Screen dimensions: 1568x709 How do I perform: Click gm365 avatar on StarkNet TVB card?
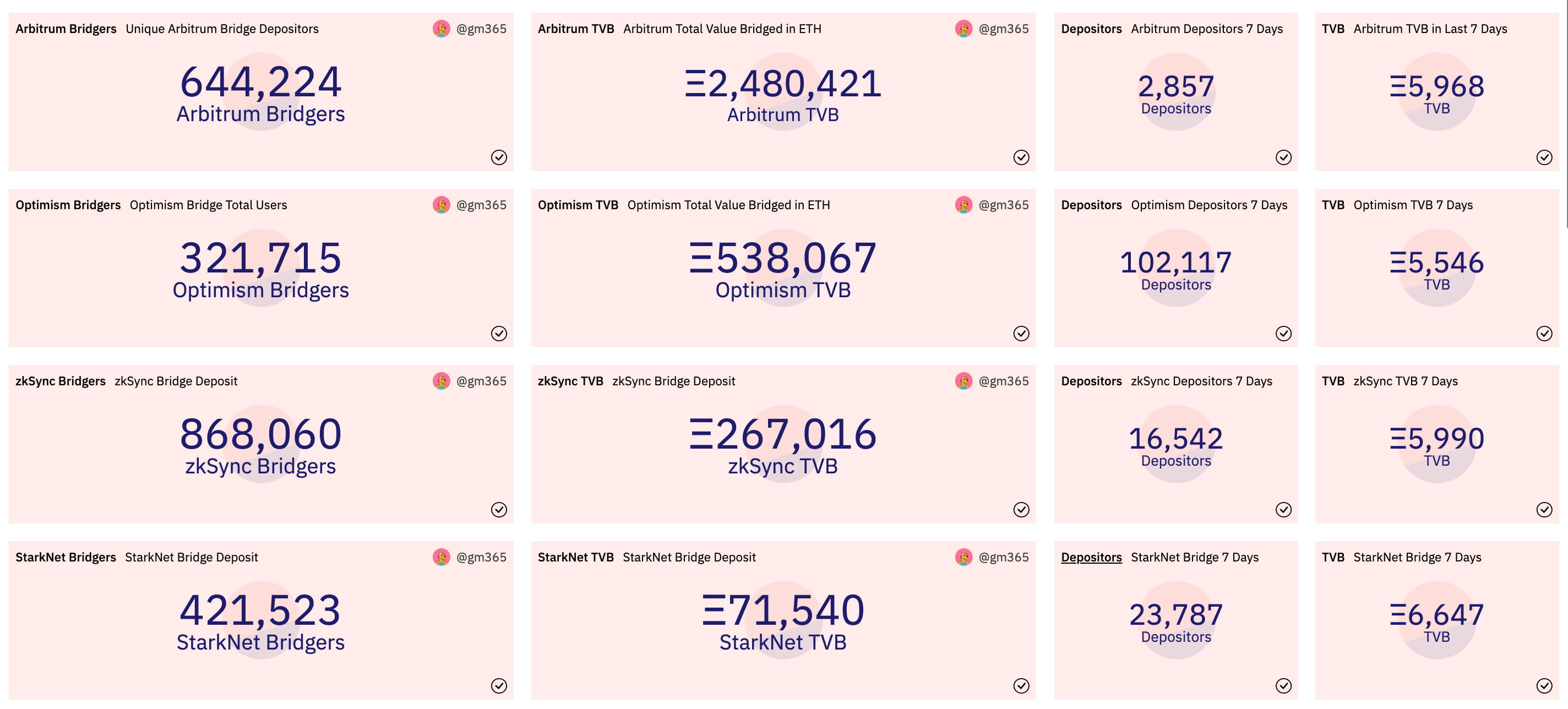coord(963,557)
